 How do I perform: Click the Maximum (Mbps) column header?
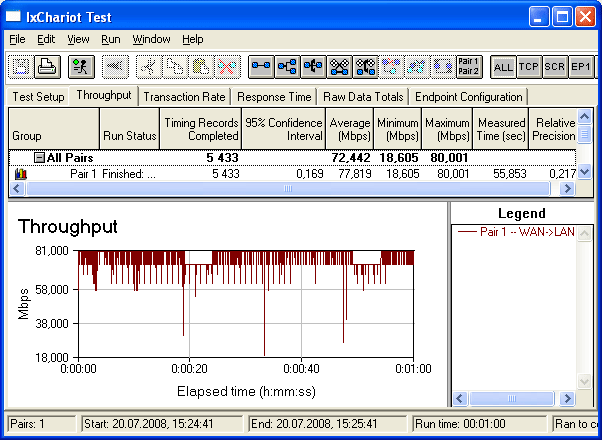click(x=447, y=129)
